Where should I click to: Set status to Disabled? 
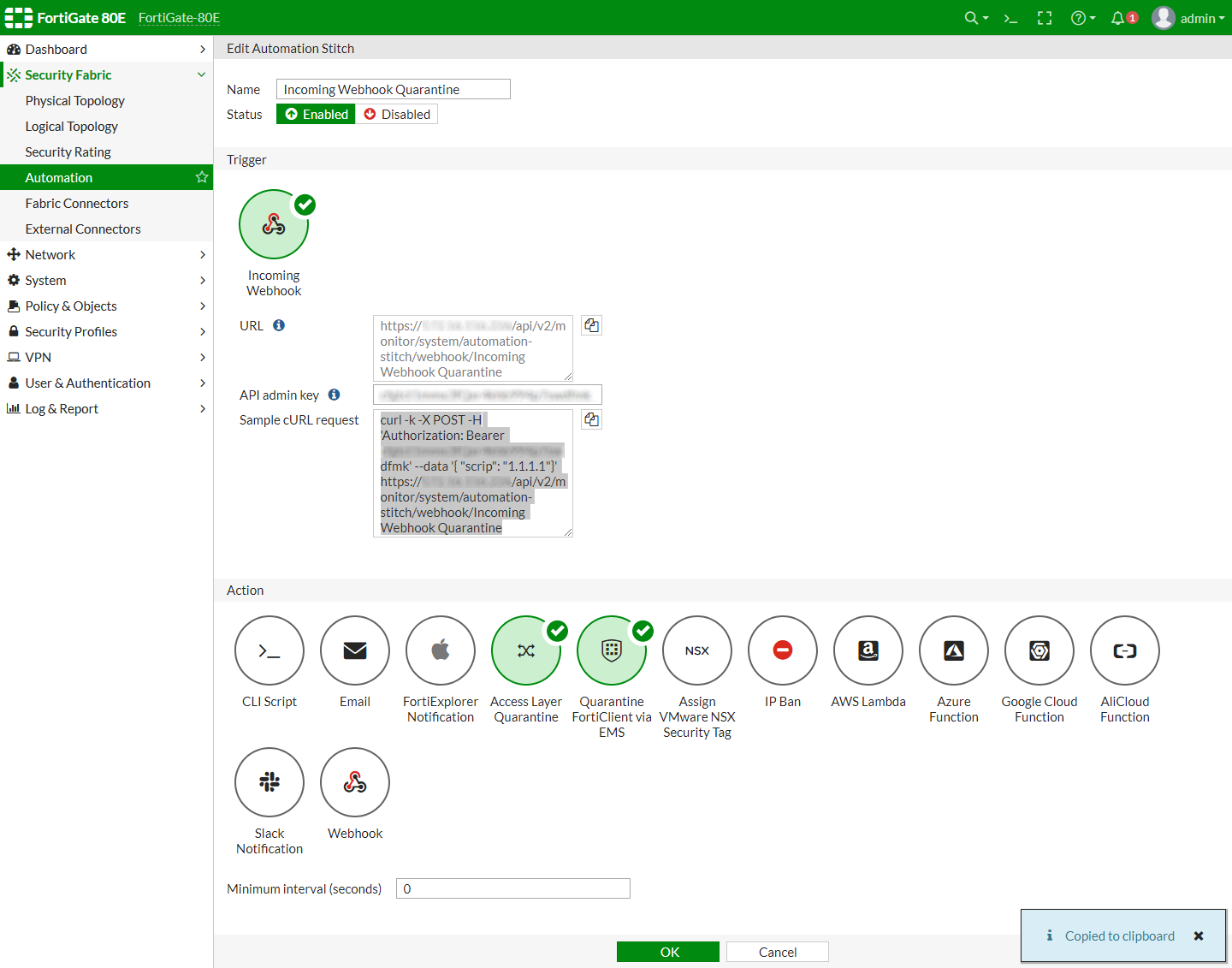coord(397,114)
